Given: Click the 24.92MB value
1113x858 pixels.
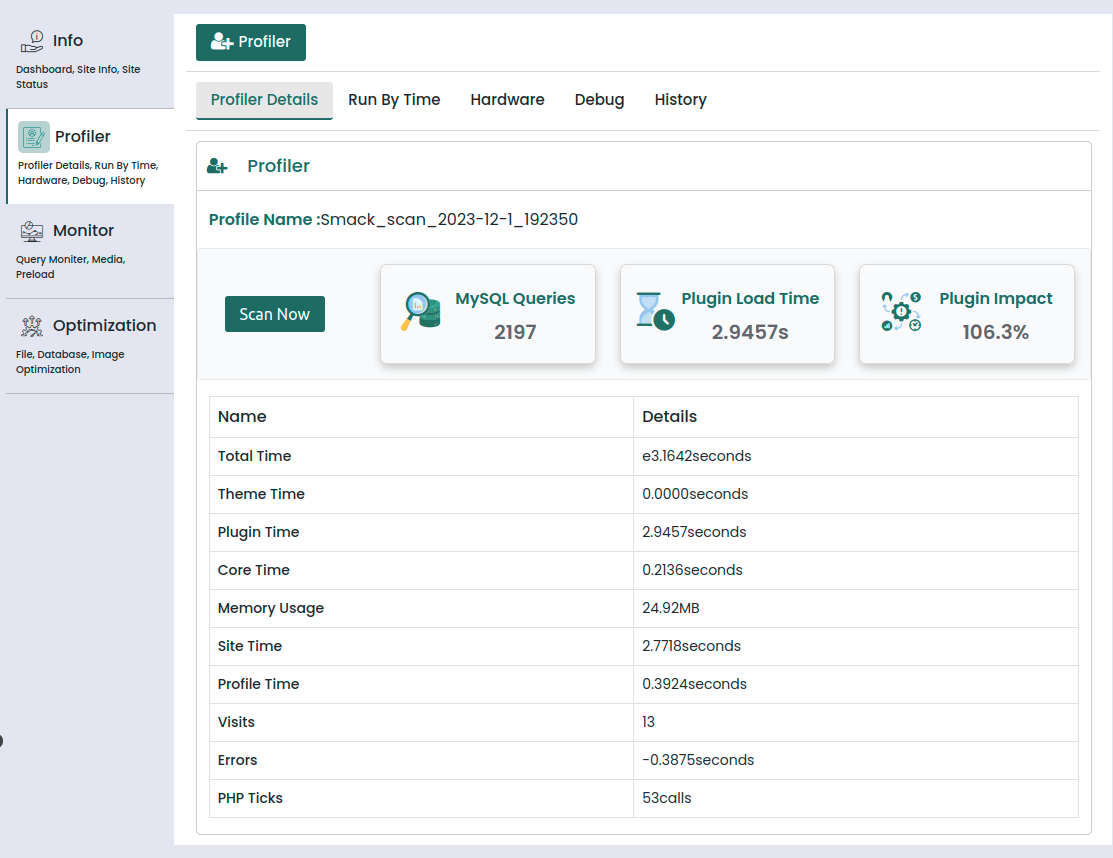Looking at the screenshot, I should tap(671, 608).
